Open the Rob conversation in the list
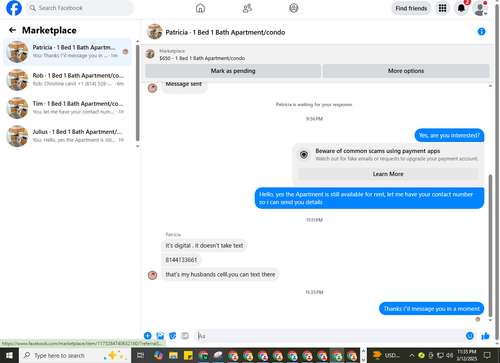Screen dimensions: 500x363 pyautogui.click(x=67, y=80)
